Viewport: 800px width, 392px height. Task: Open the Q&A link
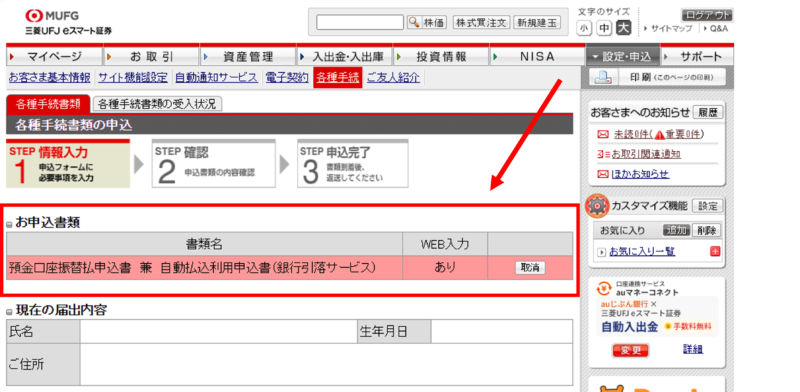click(718, 29)
